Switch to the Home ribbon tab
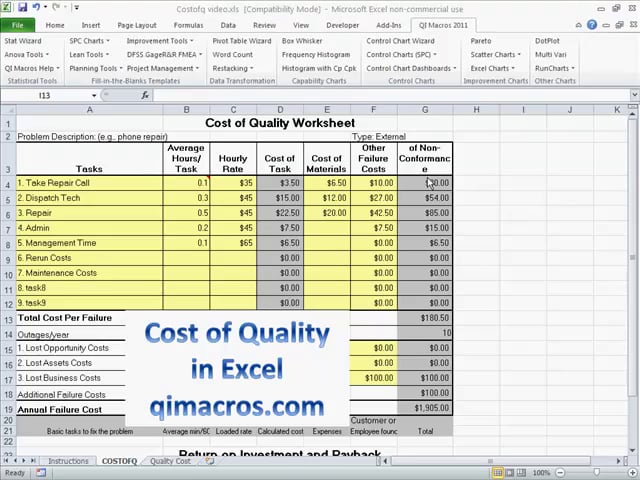Screen dimensions: 640x480 pos(55,25)
